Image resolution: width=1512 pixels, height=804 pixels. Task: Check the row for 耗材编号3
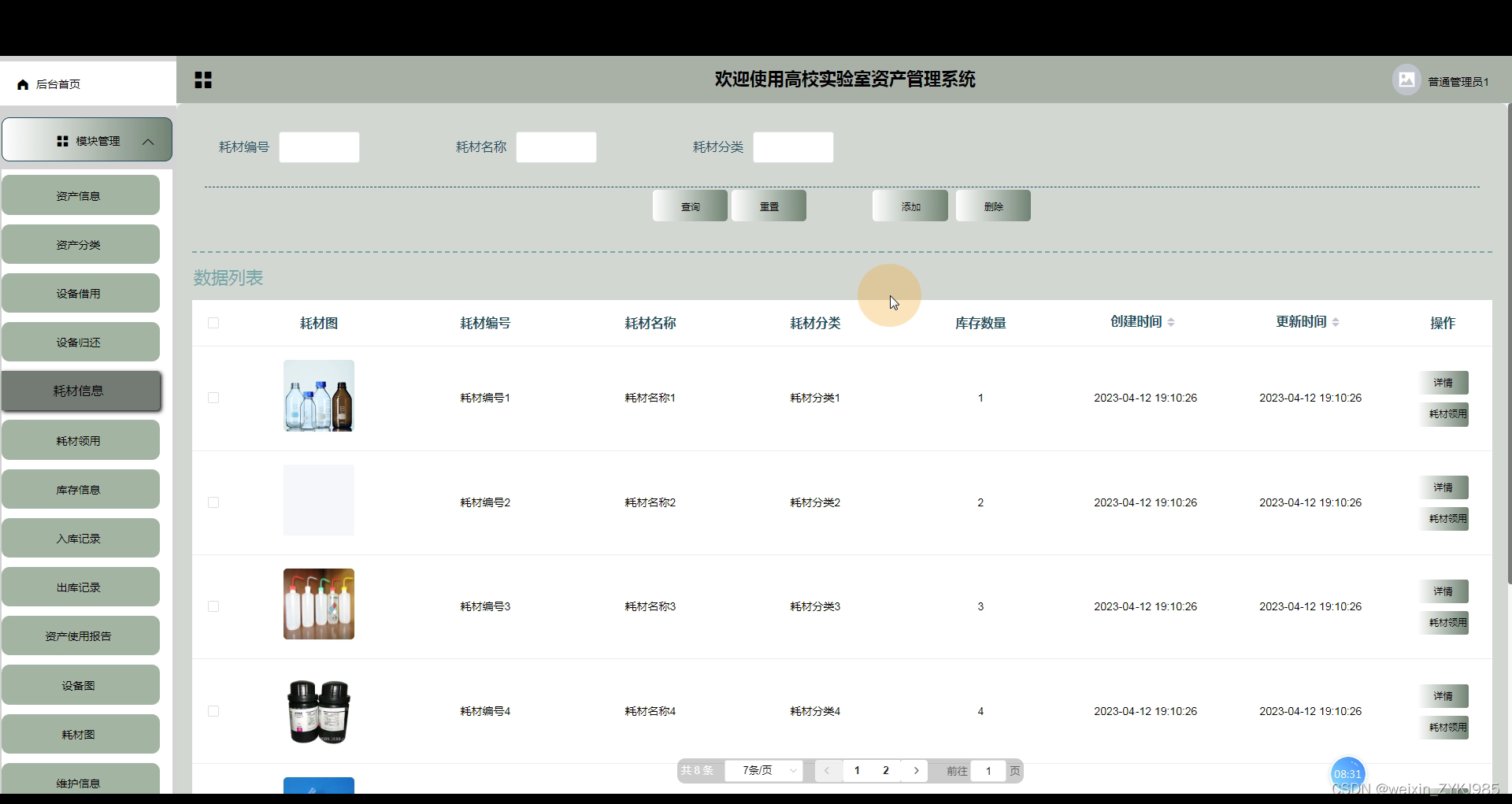(213, 606)
